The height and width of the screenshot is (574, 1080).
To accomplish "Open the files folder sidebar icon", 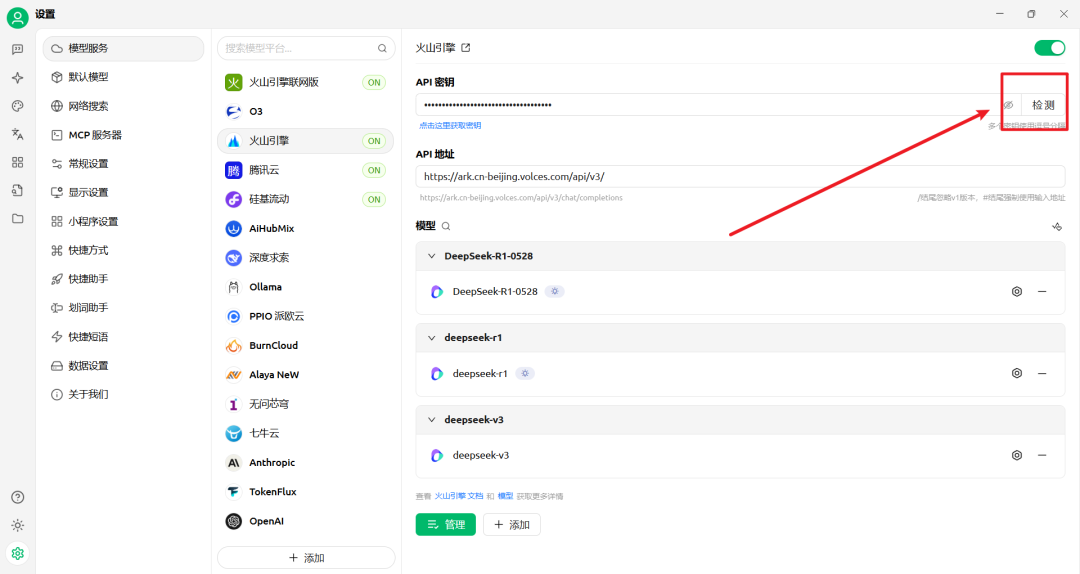I will [17, 219].
